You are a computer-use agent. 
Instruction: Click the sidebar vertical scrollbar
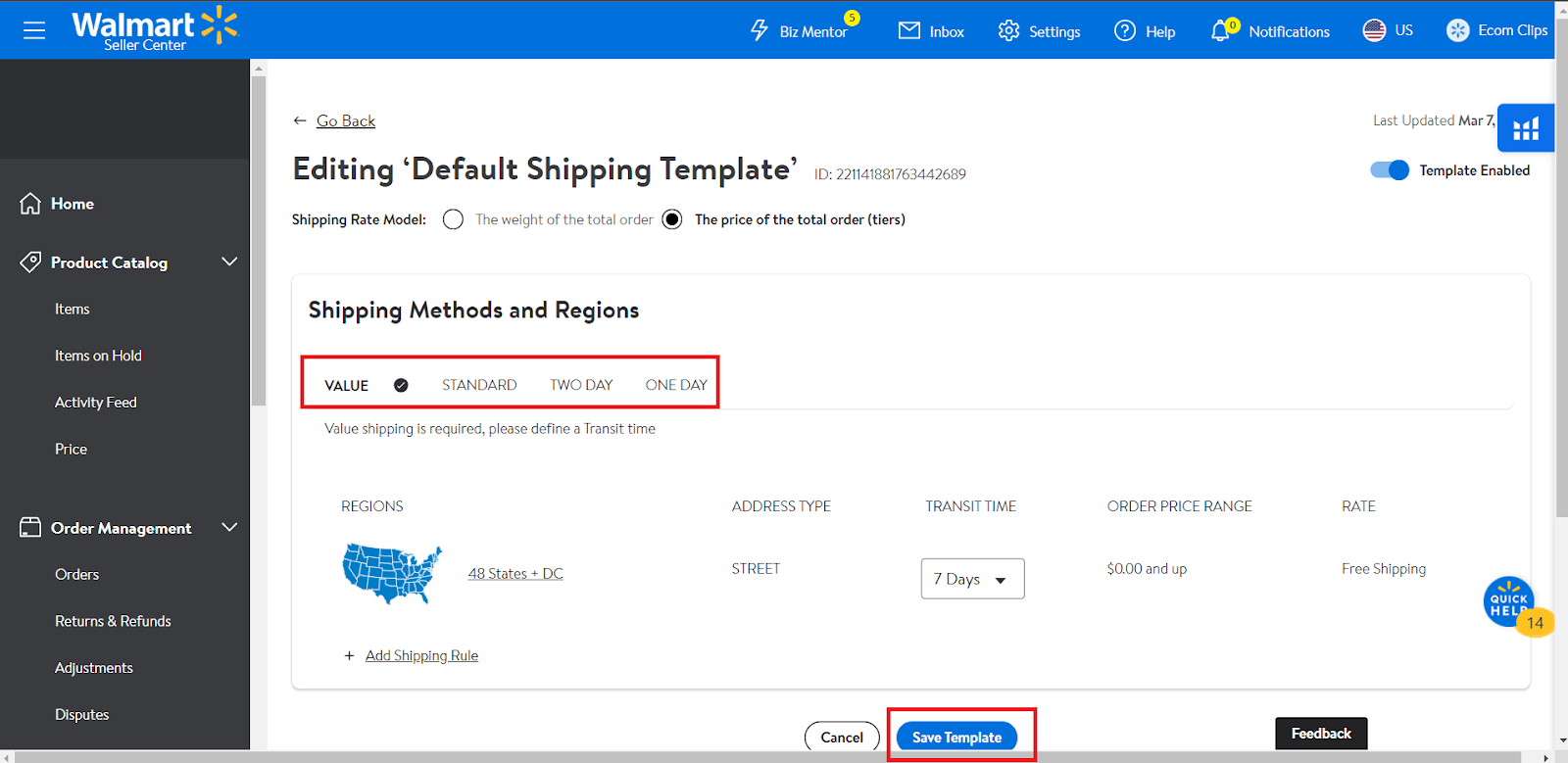[259, 240]
